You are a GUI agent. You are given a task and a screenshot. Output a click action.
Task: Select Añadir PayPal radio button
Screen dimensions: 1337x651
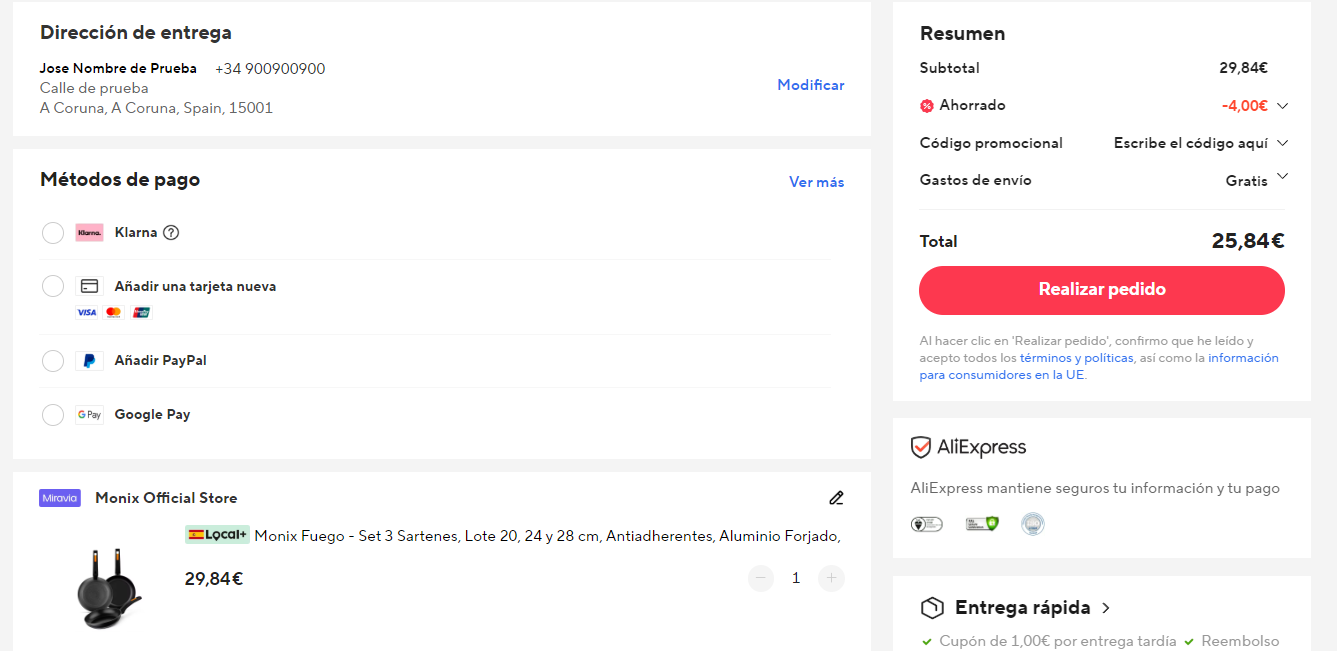(53, 361)
